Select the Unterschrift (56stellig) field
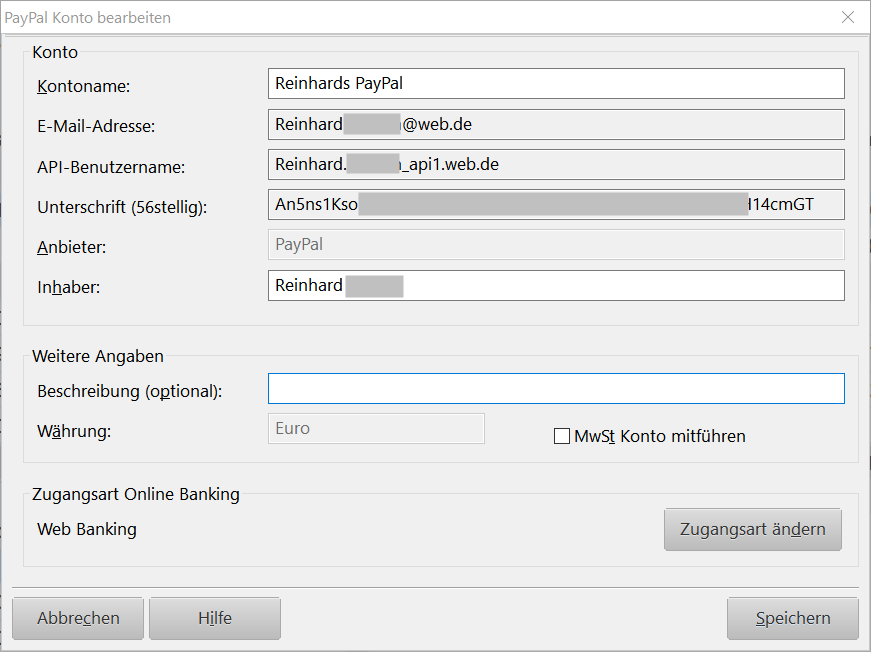The width and height of the screenshot is (871, 652). (556, 205)
